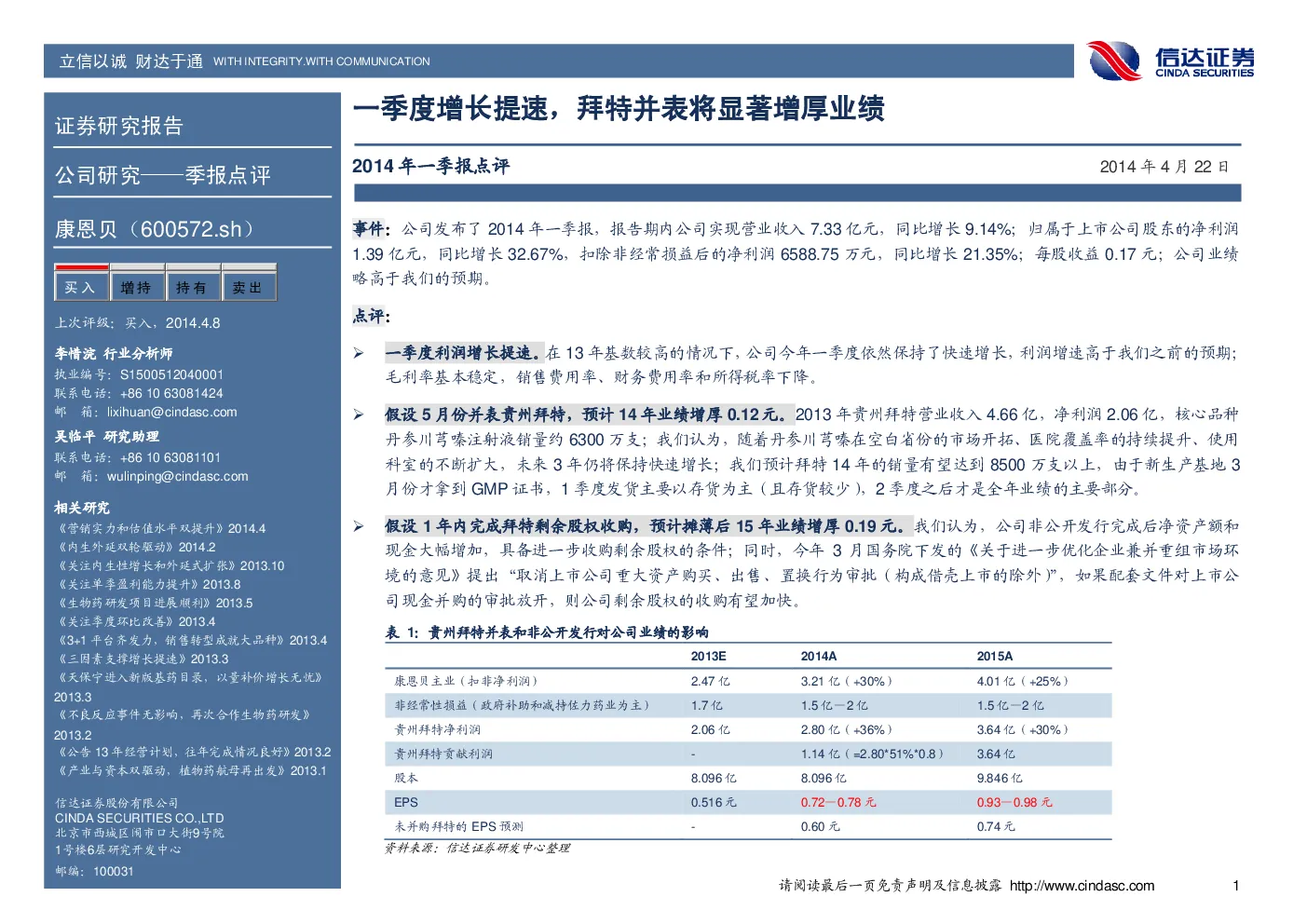Open email wulinping@cindasc.com
The image size is (1307, 924).
178,476
